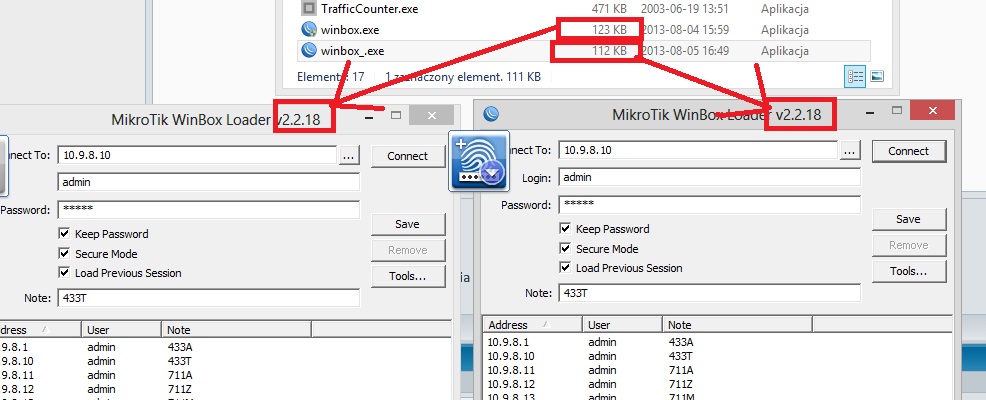Select 10.9.8.11 row in right WinBox list

[717, 370]
